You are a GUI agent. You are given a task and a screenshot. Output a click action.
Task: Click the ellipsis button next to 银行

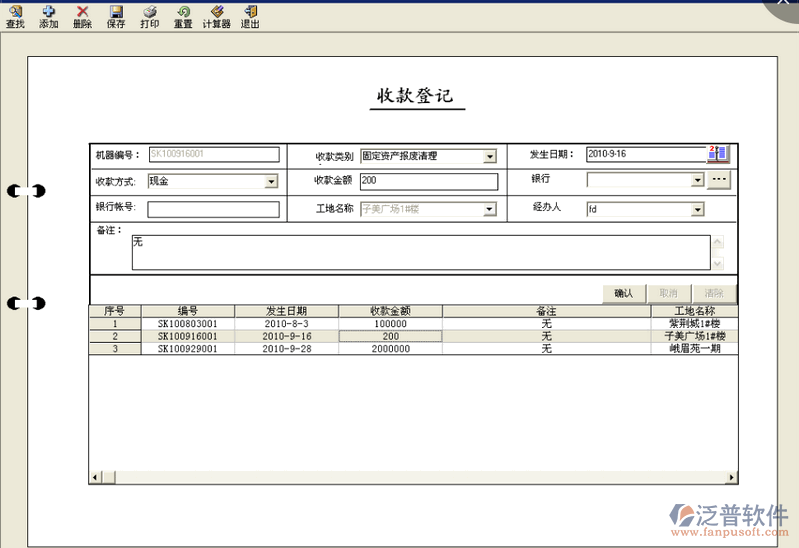click(x=719, y=180)
